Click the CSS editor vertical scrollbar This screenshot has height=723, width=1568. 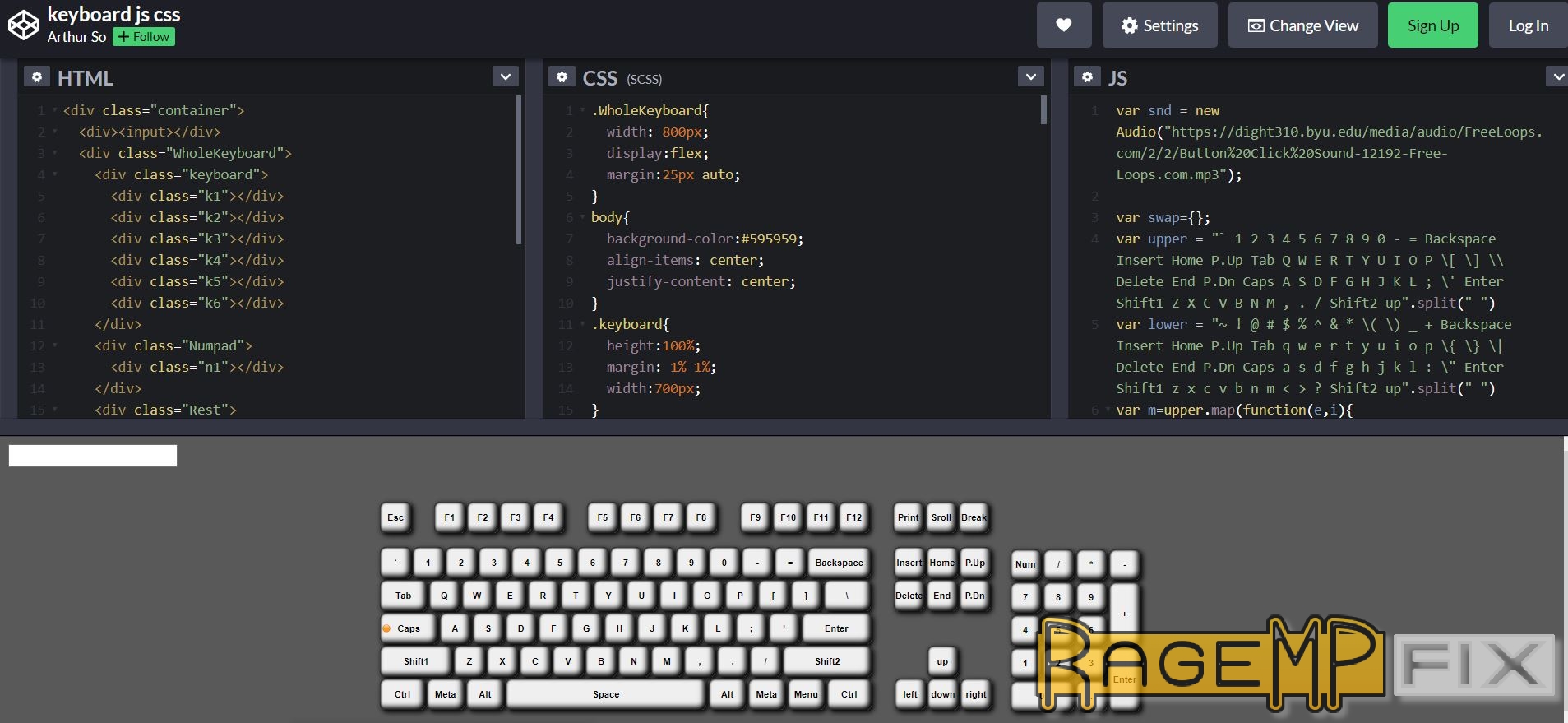point(1044,110)
